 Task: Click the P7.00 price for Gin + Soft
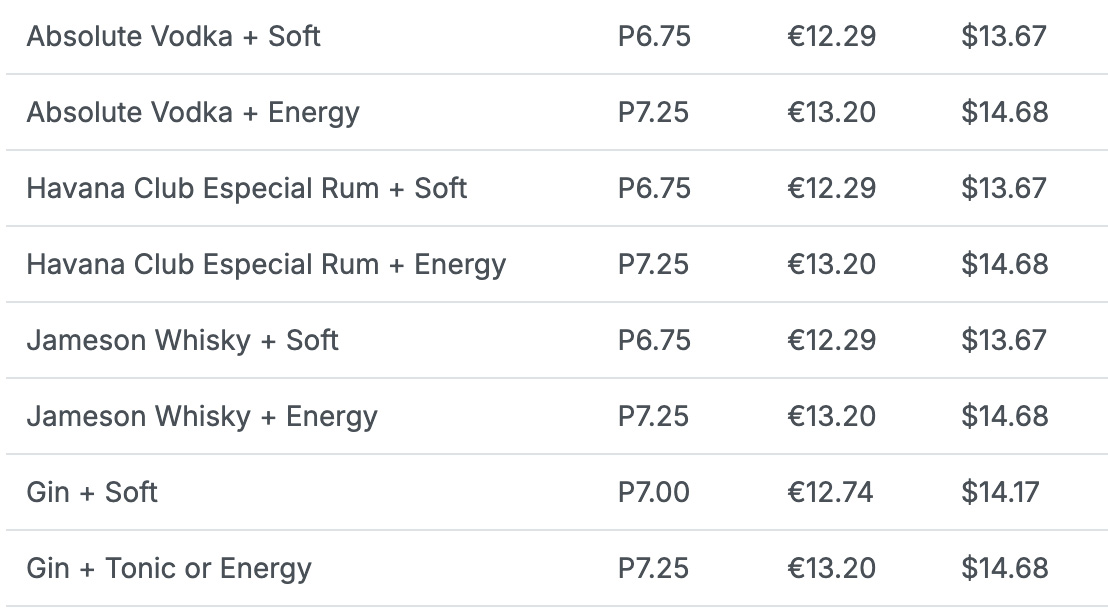[654, 492]
